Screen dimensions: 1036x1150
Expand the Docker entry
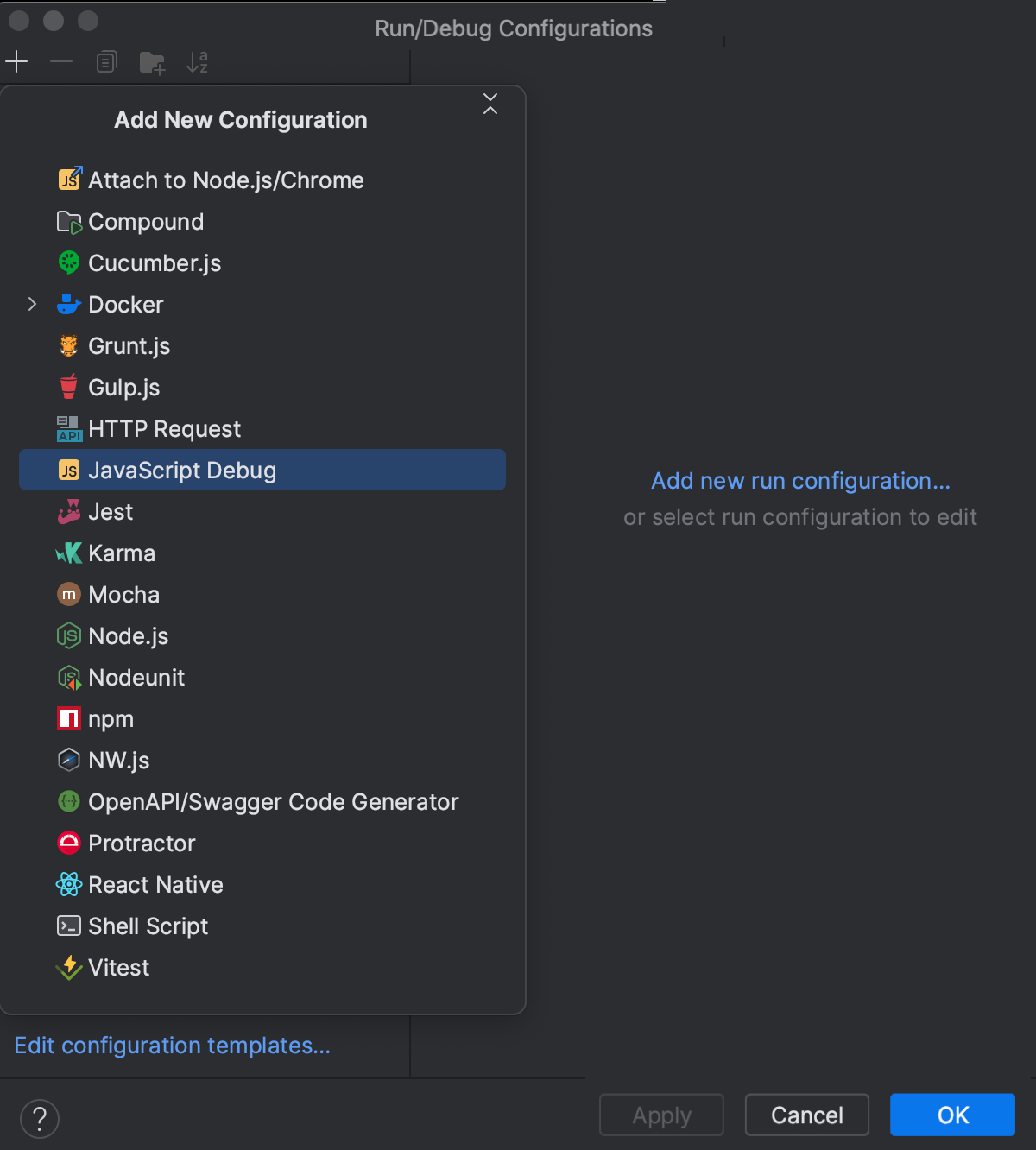[32, 304]
